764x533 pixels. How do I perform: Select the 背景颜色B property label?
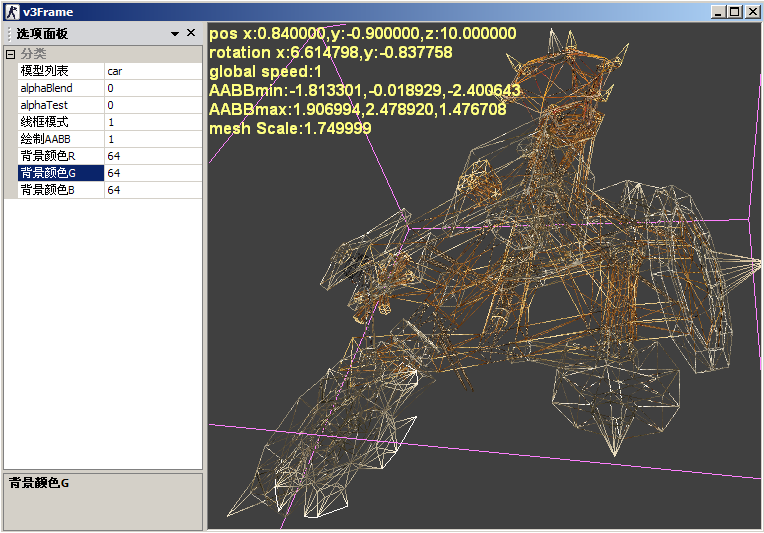click(60, 190)
